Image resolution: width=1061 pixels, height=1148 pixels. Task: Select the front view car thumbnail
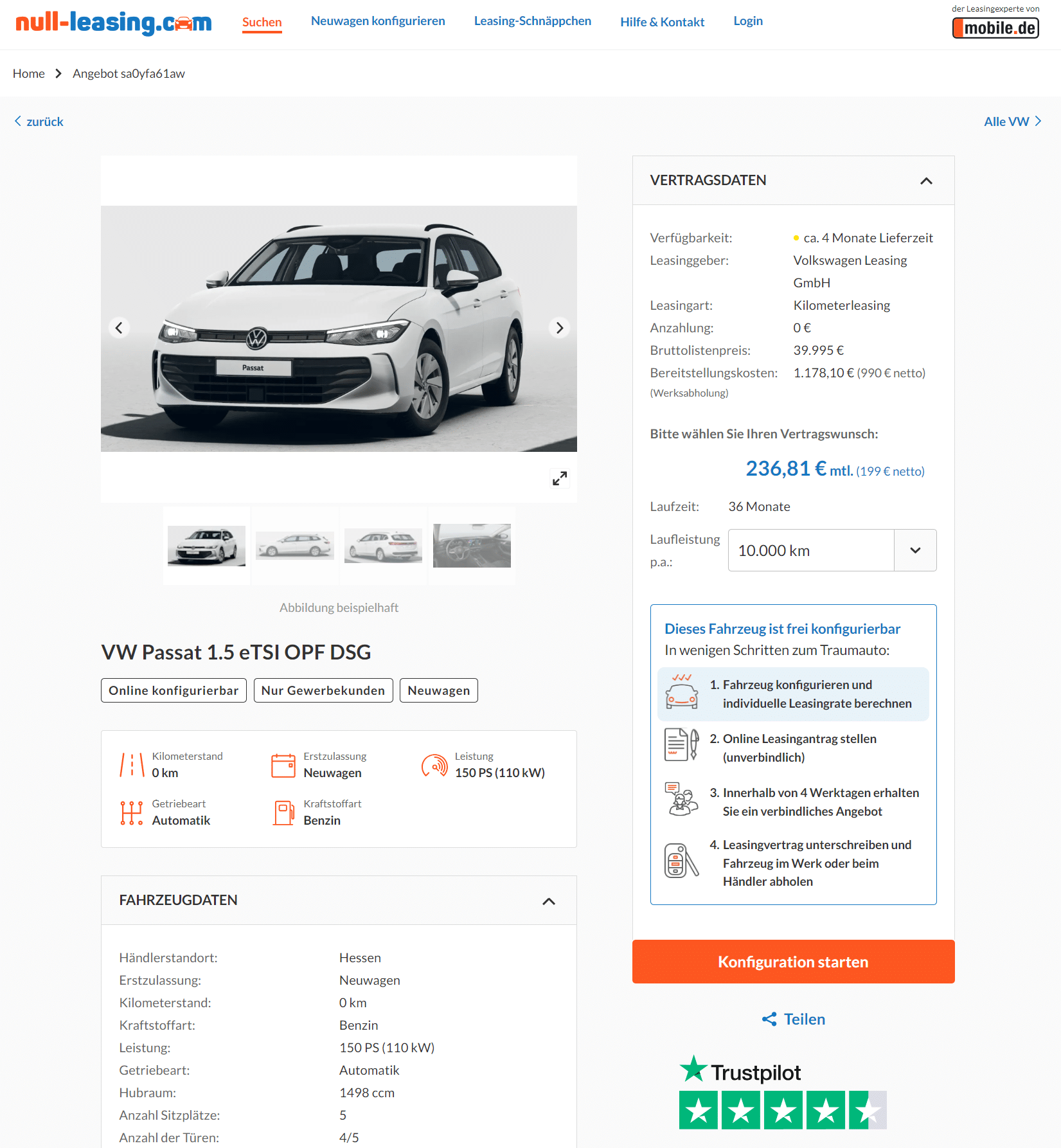[206, 546]
